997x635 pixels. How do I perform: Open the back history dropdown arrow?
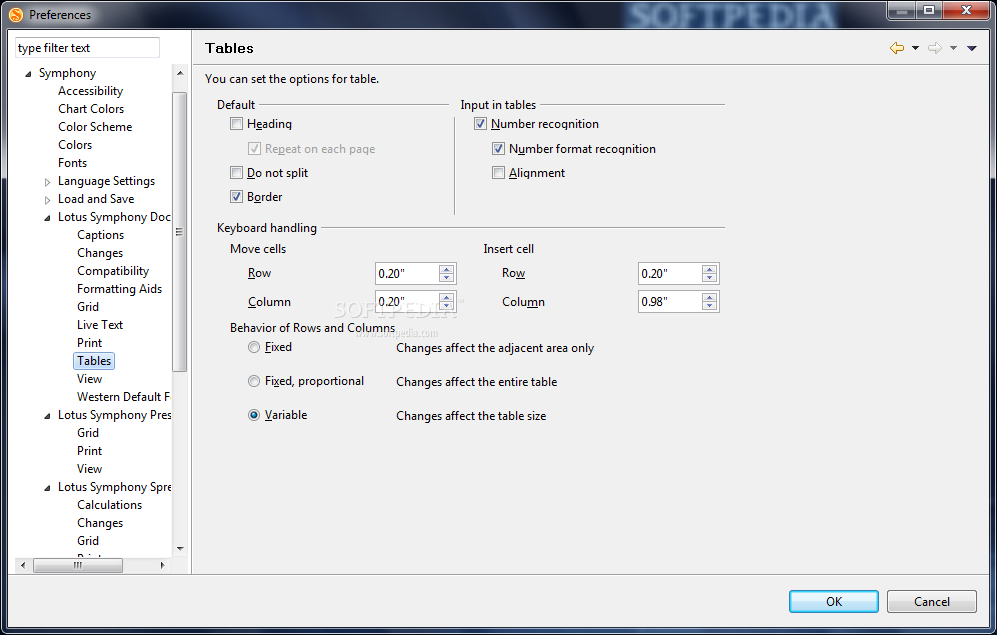[916, 48]
